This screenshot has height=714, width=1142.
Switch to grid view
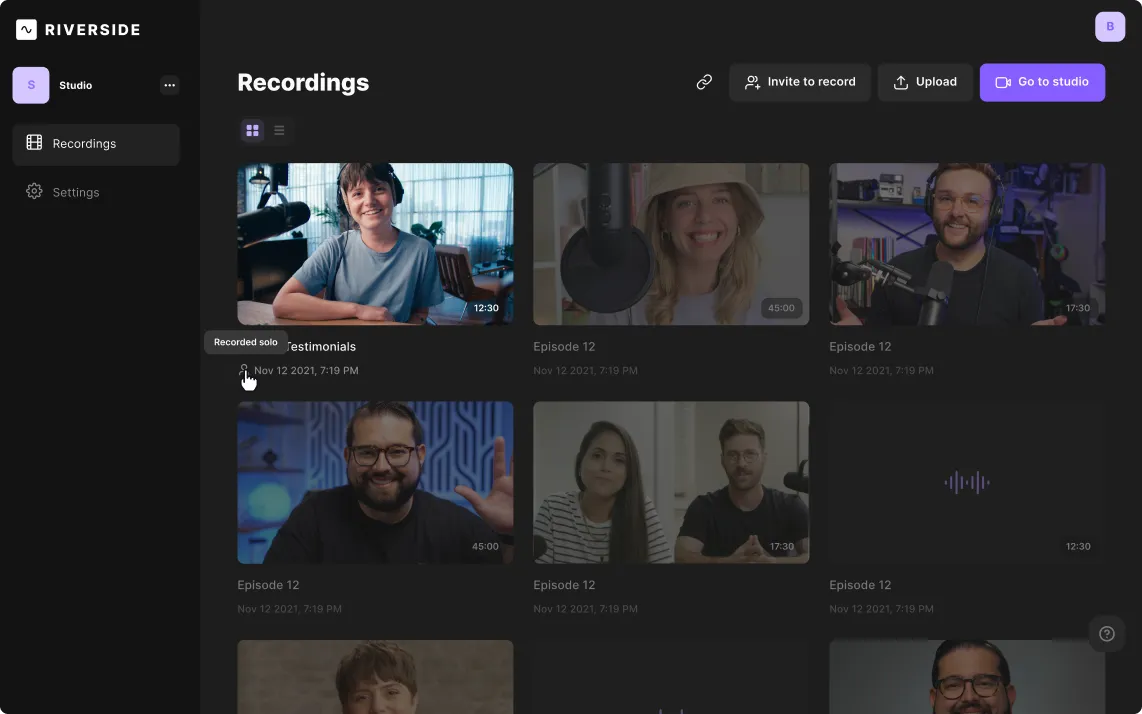(x=253, y=130)
